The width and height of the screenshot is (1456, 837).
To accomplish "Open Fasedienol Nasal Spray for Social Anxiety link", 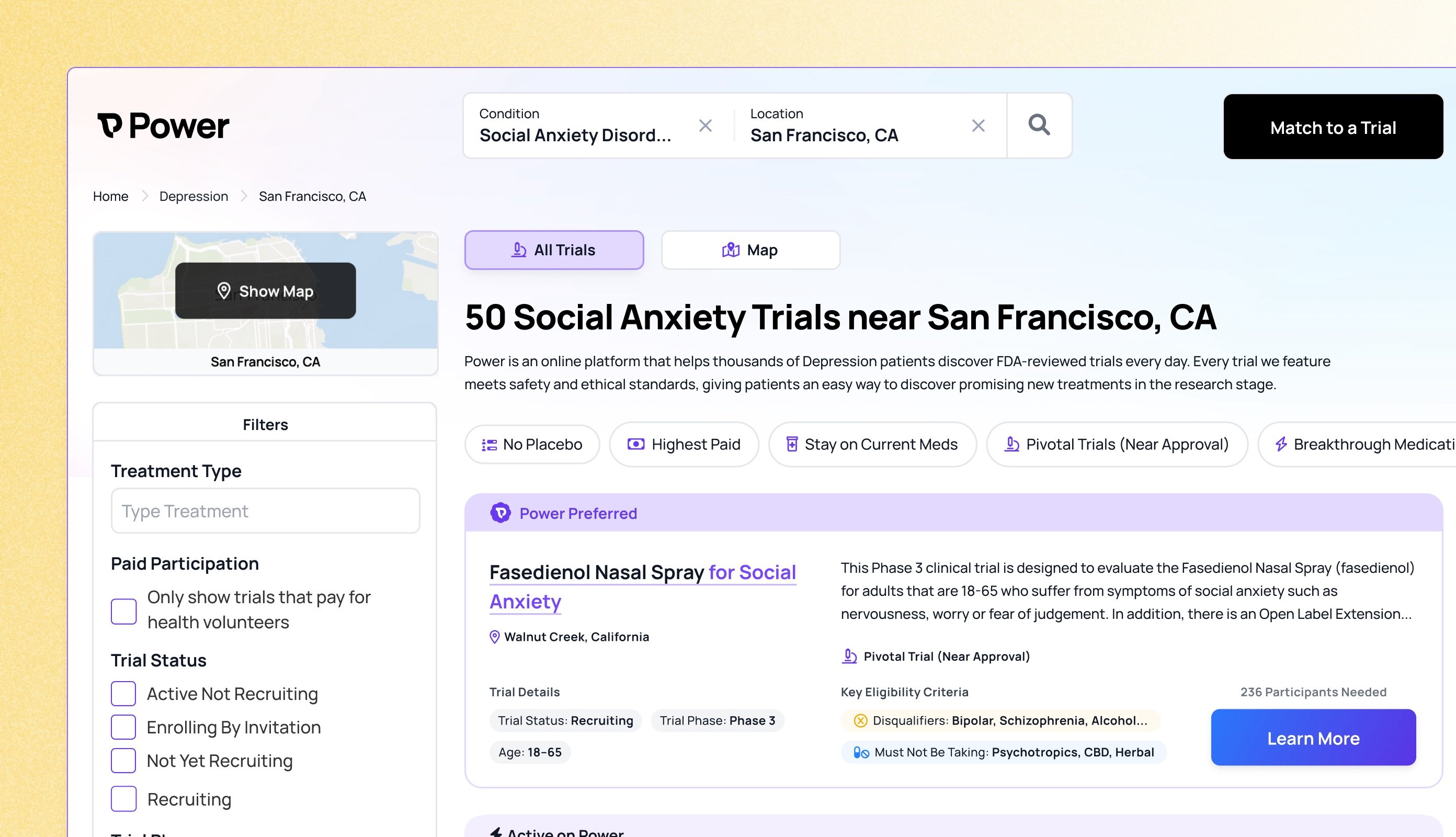I will [x=642, y=587].
